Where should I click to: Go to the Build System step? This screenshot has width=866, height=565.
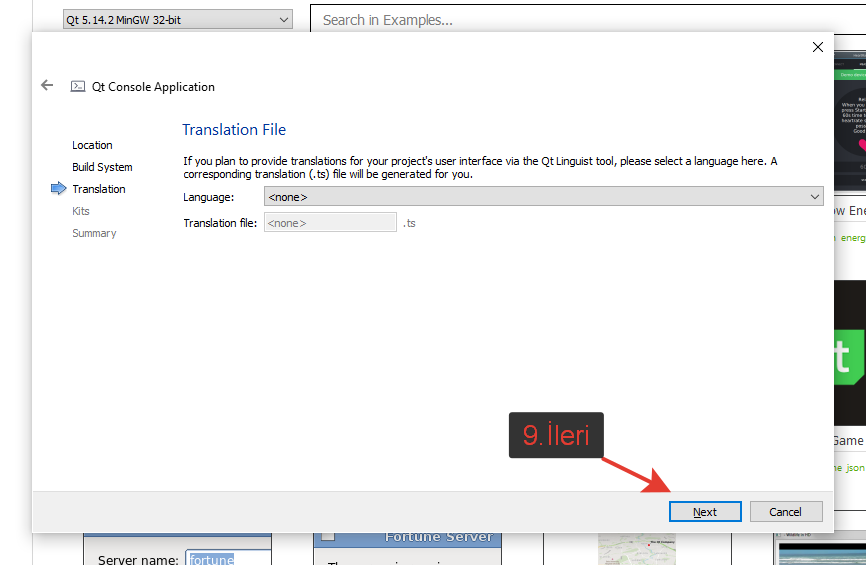tap(102, 167)
